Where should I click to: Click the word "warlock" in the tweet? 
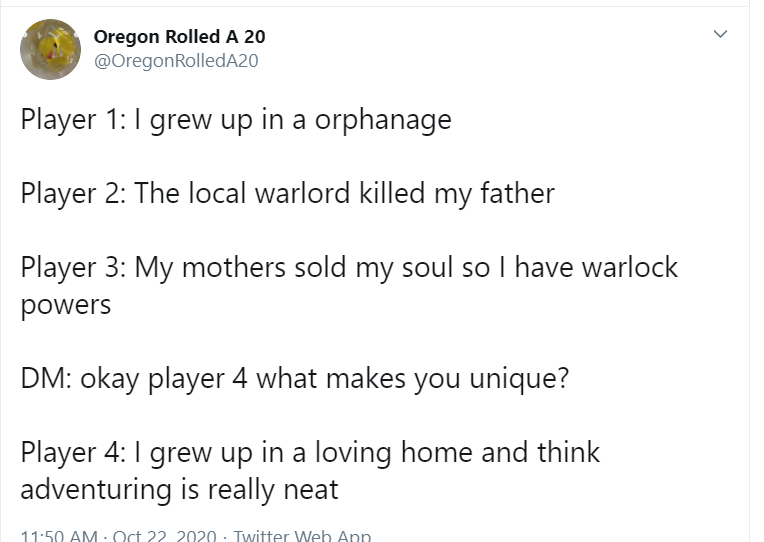point(626,267)
